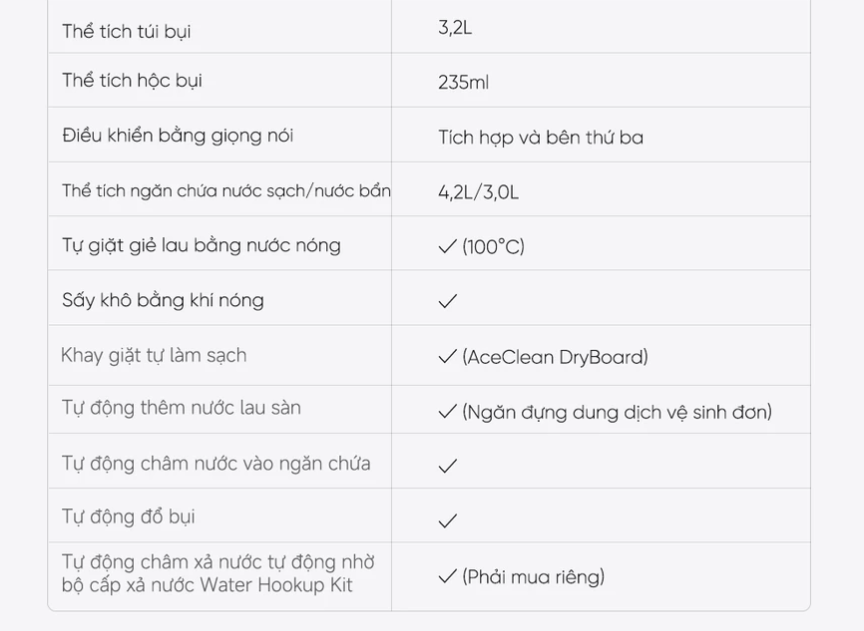This screenshot has height=631, width=864.
Task: Click checkmark before Ngăn đựng dung dịch vệ sinh đơn
Action: [x=447, y=412]
